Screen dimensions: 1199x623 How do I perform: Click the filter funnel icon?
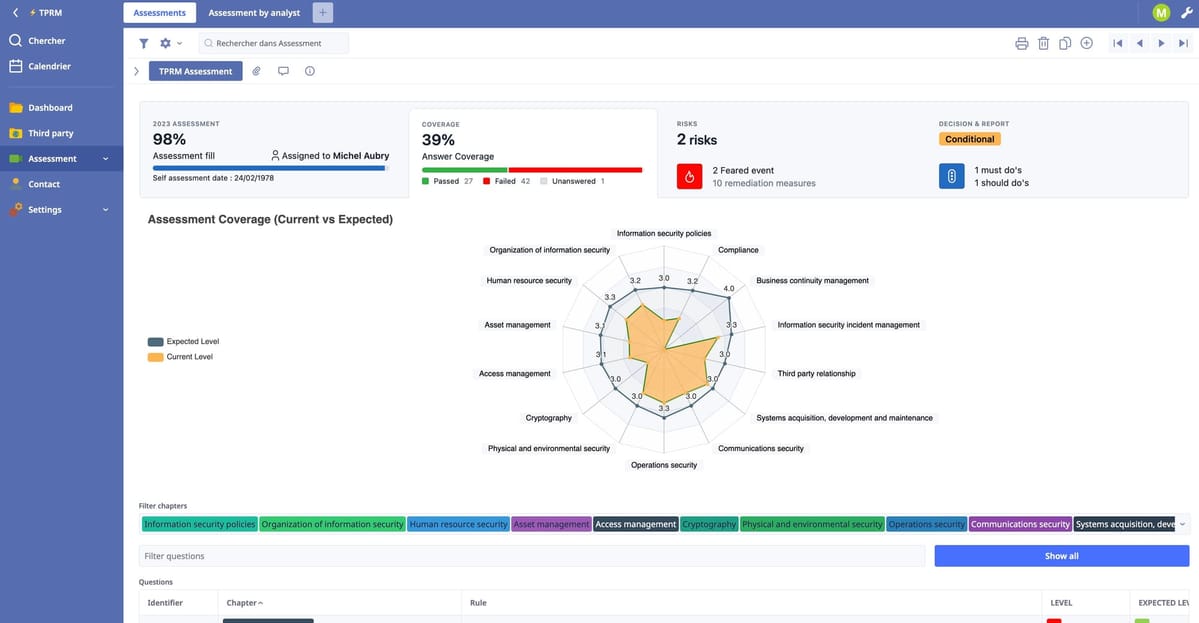(144, 43)
